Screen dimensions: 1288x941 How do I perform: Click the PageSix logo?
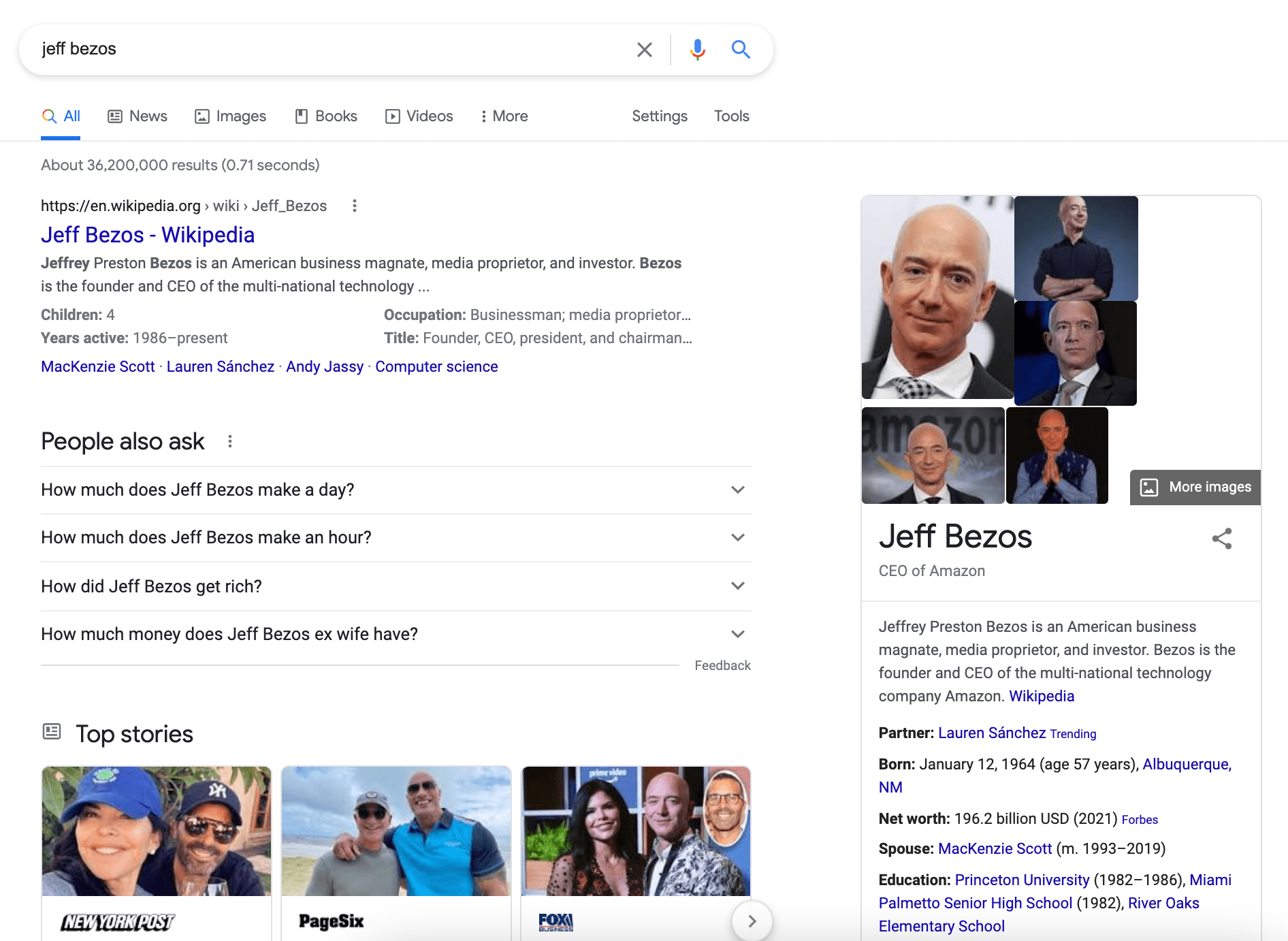pos(332,921)
